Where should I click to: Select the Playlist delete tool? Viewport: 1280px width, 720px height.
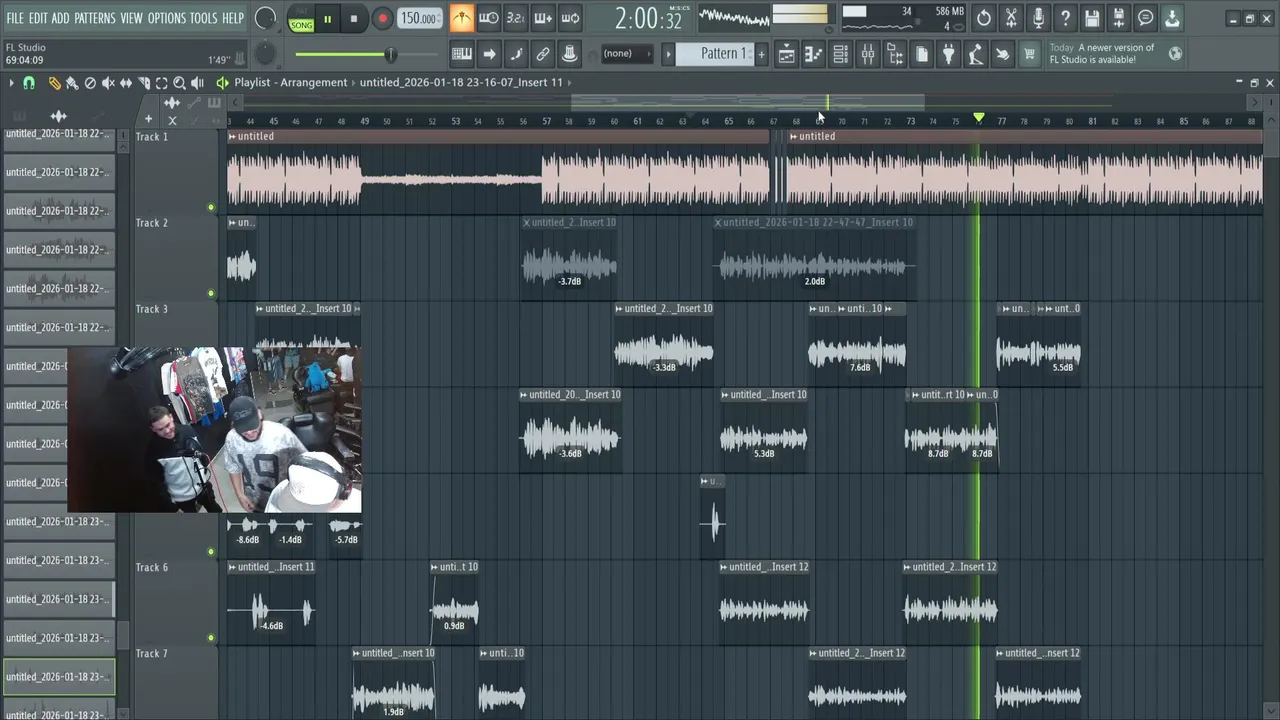pyautogui.click(x=90, y=83)
